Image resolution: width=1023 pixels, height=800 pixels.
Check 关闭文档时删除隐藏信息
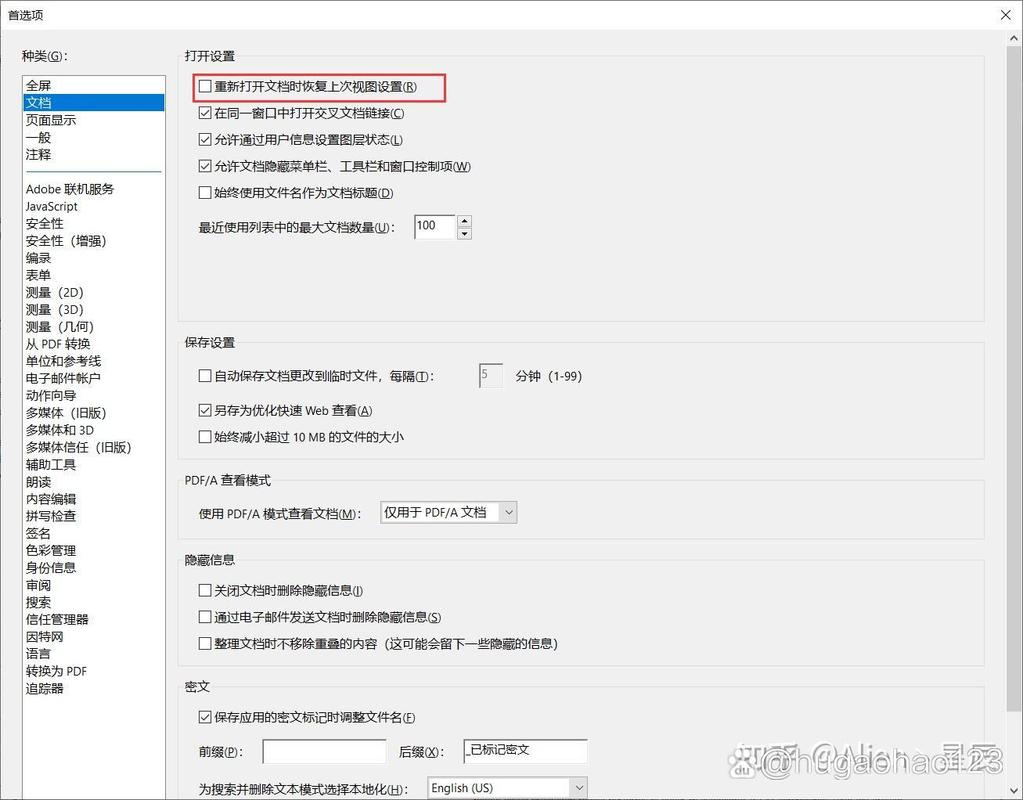(205, 591)
